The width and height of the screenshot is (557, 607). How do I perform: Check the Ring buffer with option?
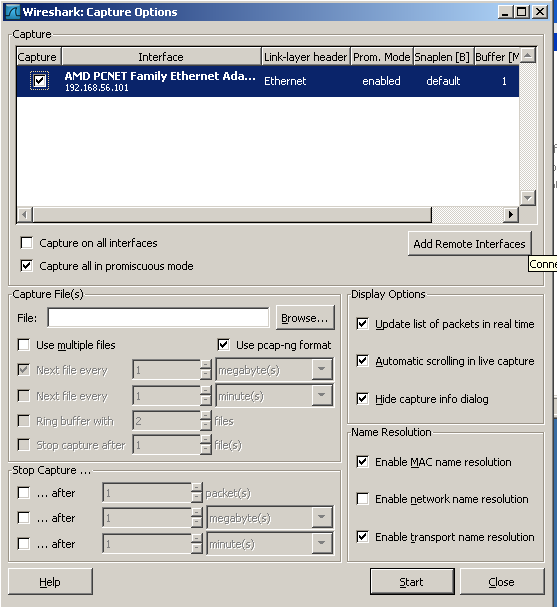pos(24,421)
